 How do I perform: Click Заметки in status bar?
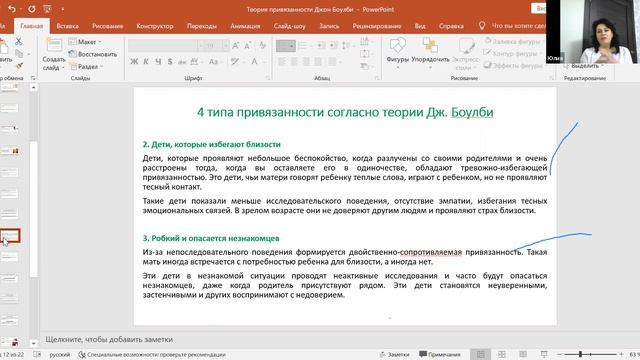(x=394, y=354)
